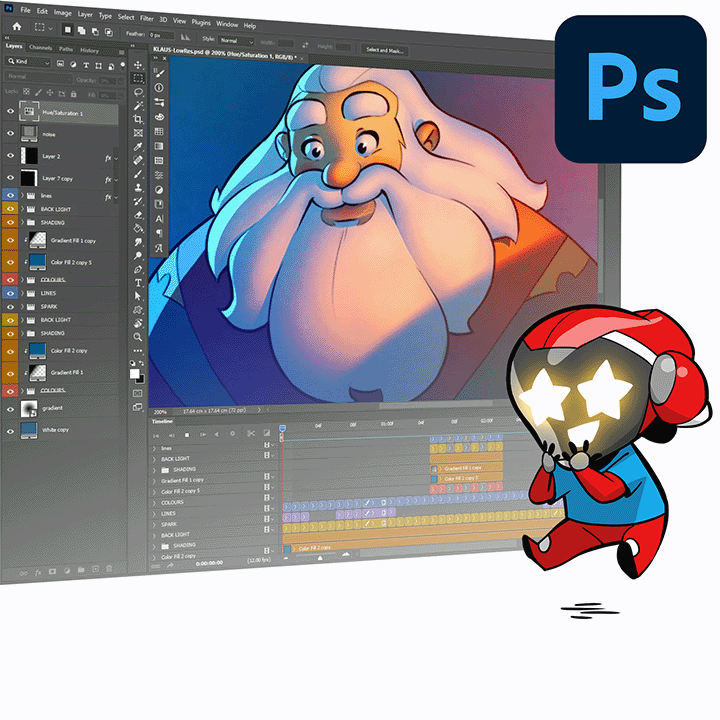Choose Add to selection mode icon
Viewport: 720px width, 720px height.
coord(81,30)
